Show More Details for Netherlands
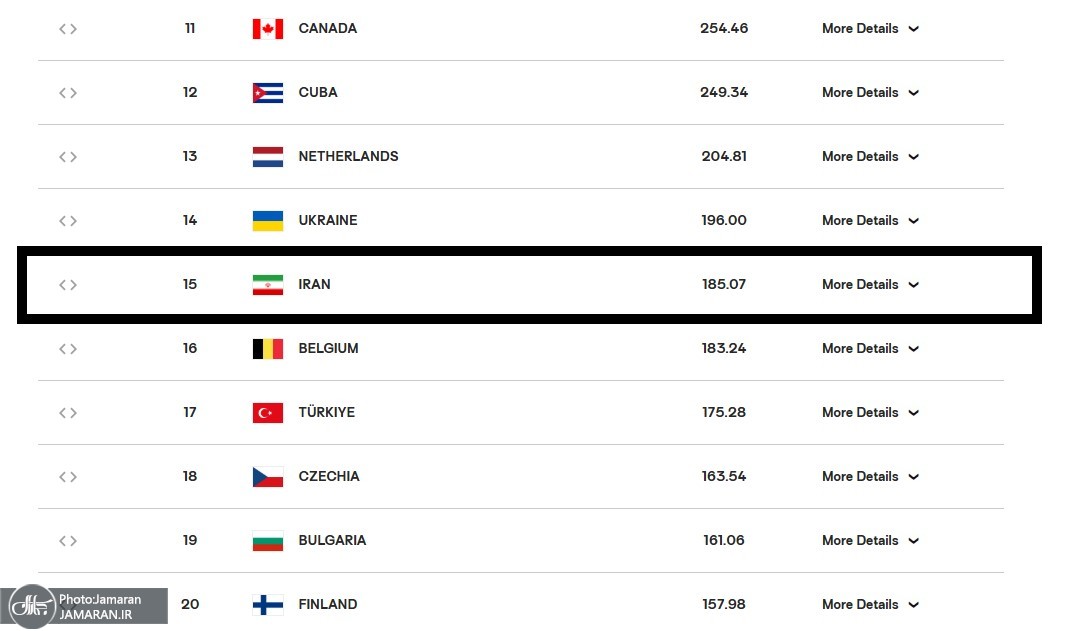Screen dimensions: 1079x631 869,157
